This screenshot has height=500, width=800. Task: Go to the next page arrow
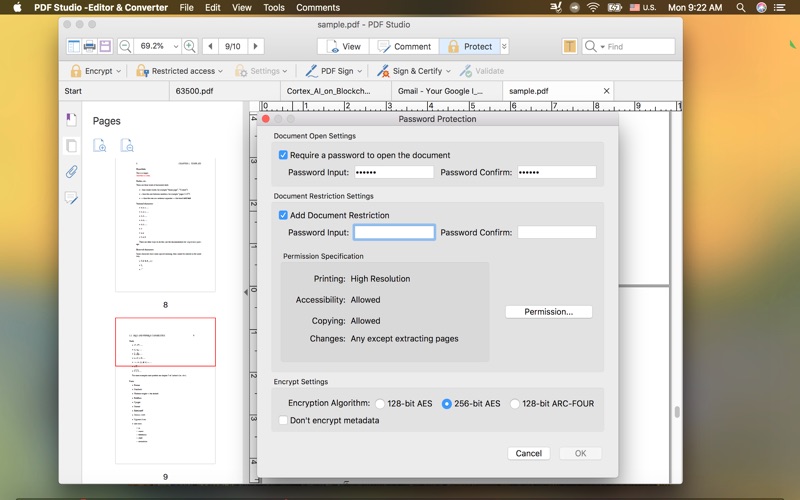256,46
